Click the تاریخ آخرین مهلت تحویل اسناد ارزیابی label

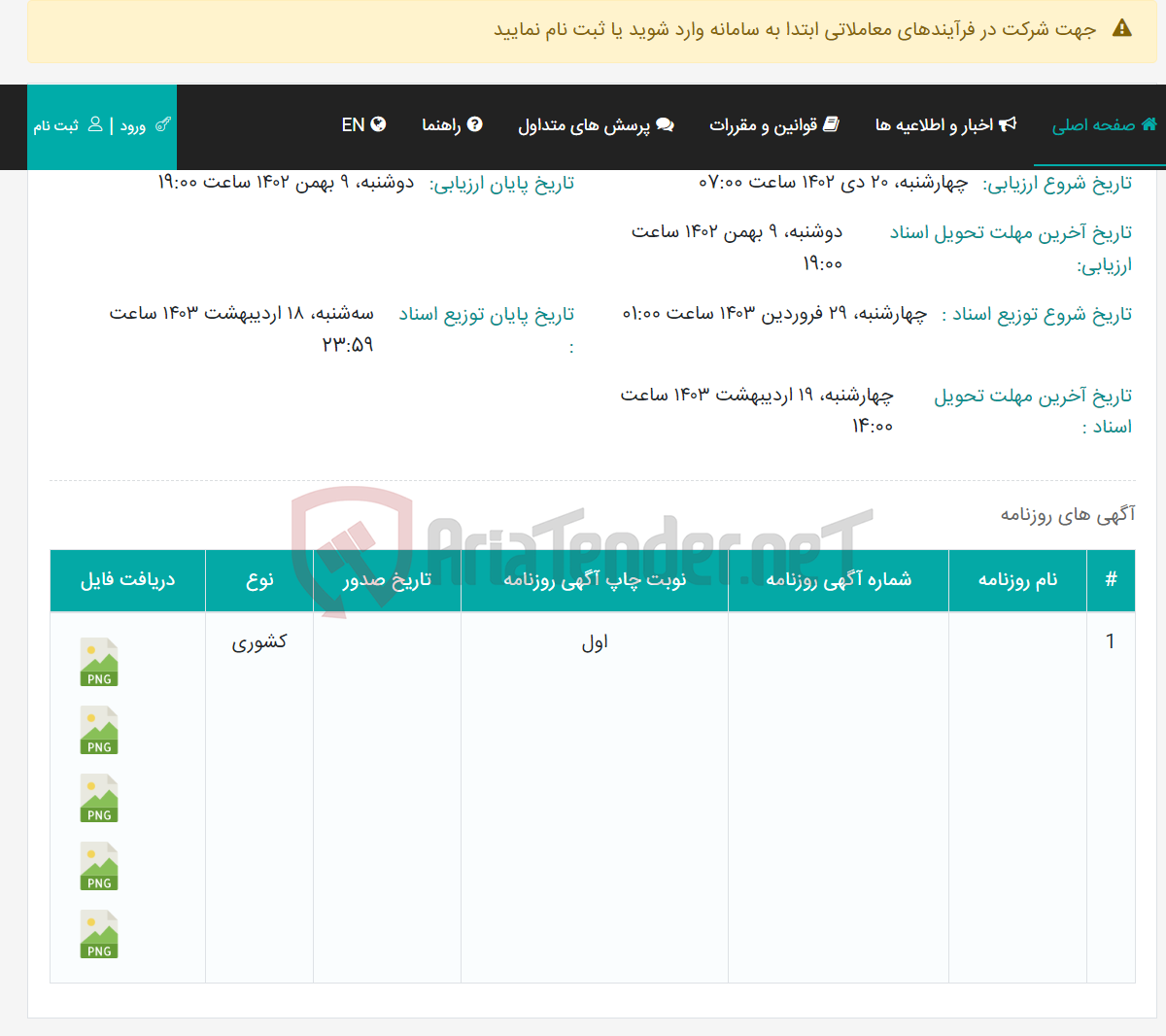(1012, 248)
